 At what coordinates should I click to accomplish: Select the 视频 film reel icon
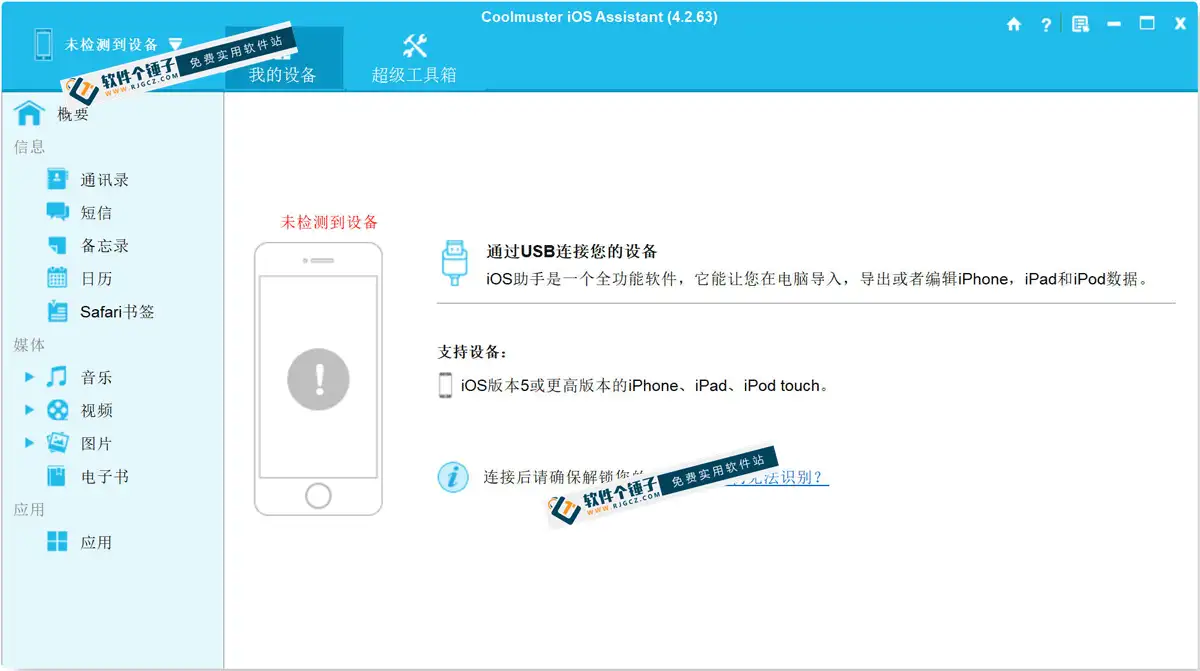[57, 410]
